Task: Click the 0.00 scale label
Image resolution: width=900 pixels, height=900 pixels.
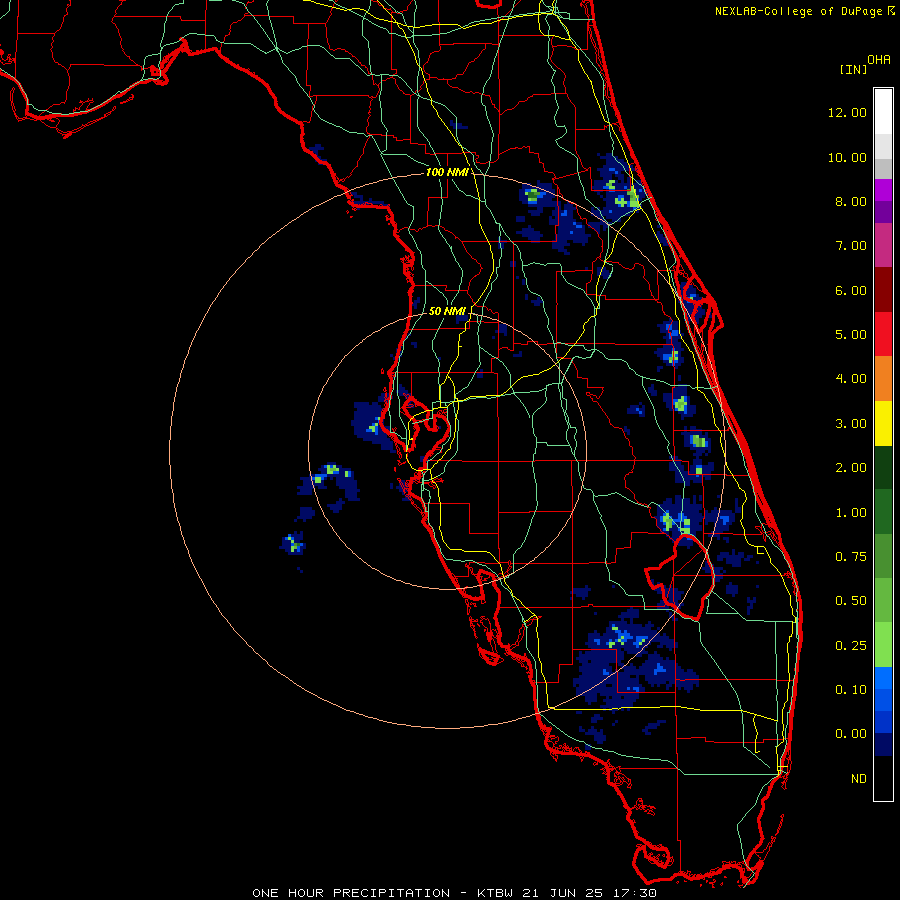Action: (x=851, y=734)
